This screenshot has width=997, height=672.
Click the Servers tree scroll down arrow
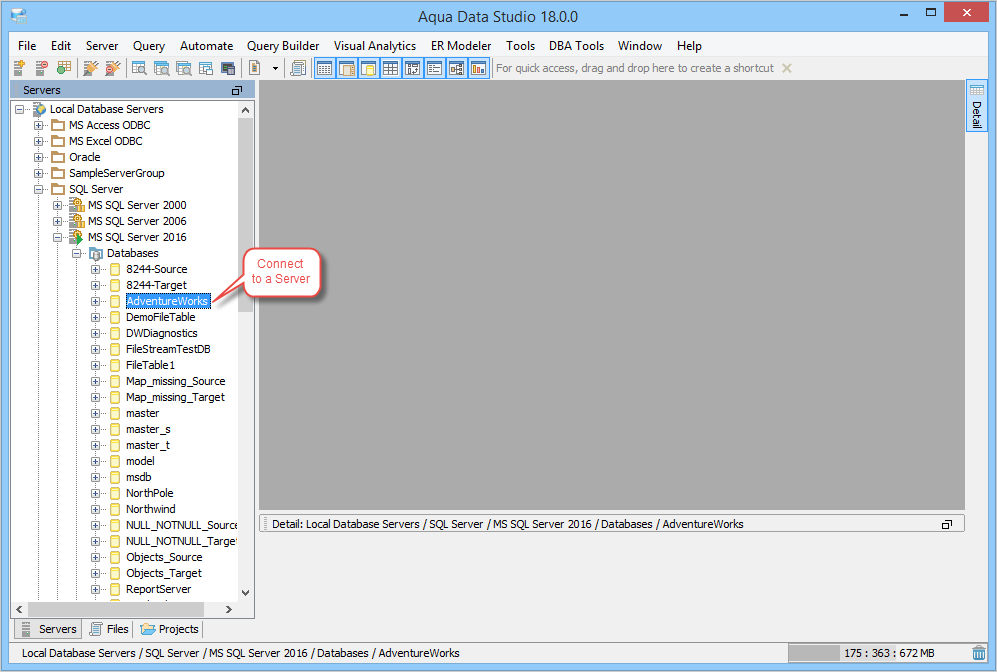245,593
